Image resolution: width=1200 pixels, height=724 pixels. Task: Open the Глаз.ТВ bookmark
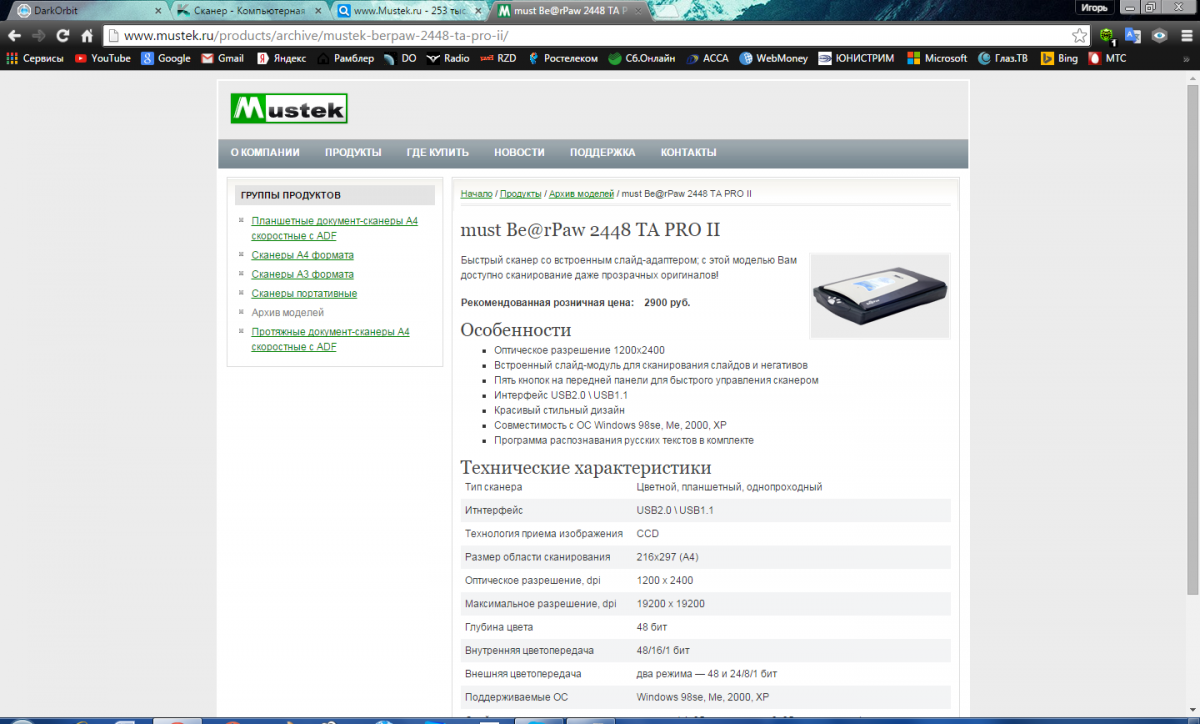pos(1005,58)
